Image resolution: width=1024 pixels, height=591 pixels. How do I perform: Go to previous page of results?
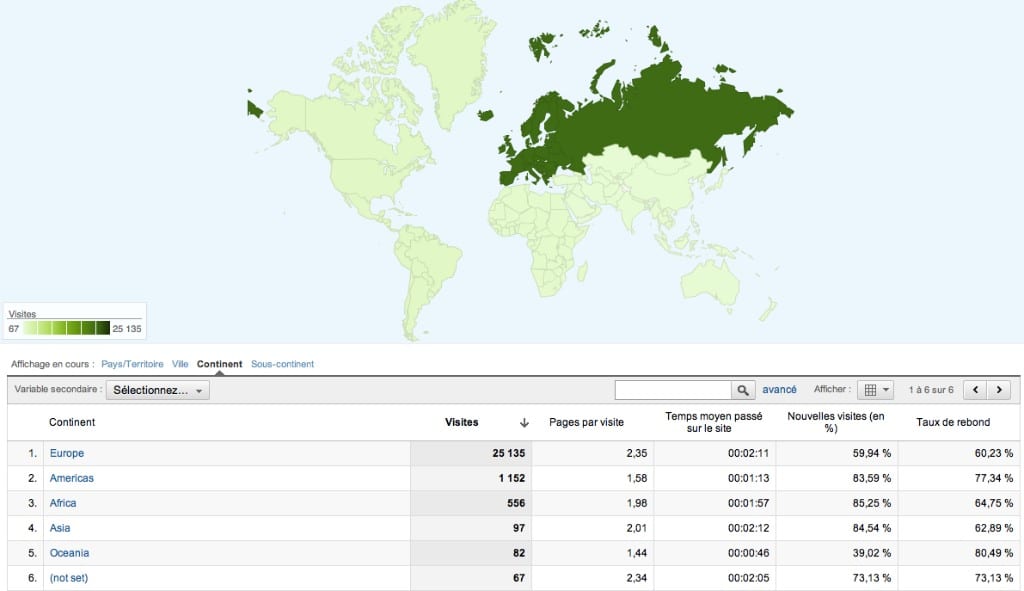975,390
